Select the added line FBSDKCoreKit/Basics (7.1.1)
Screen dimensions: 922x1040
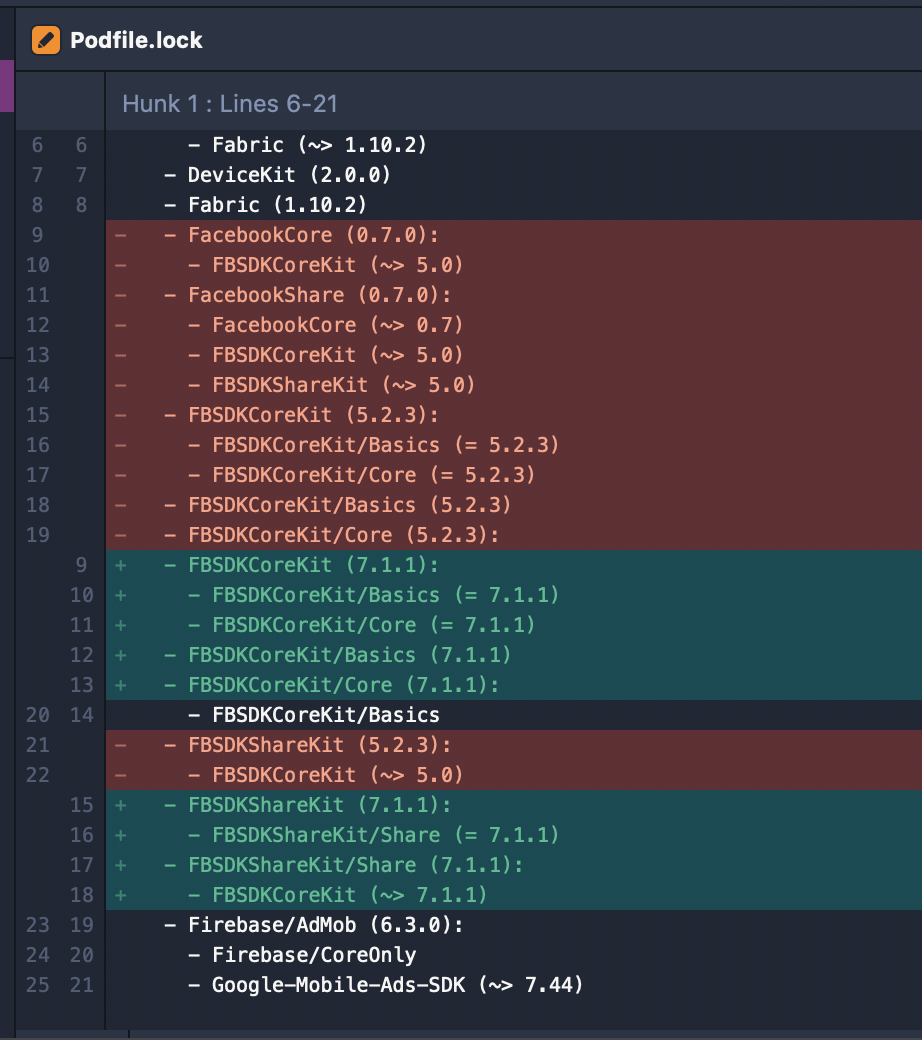tap(513, 655)
